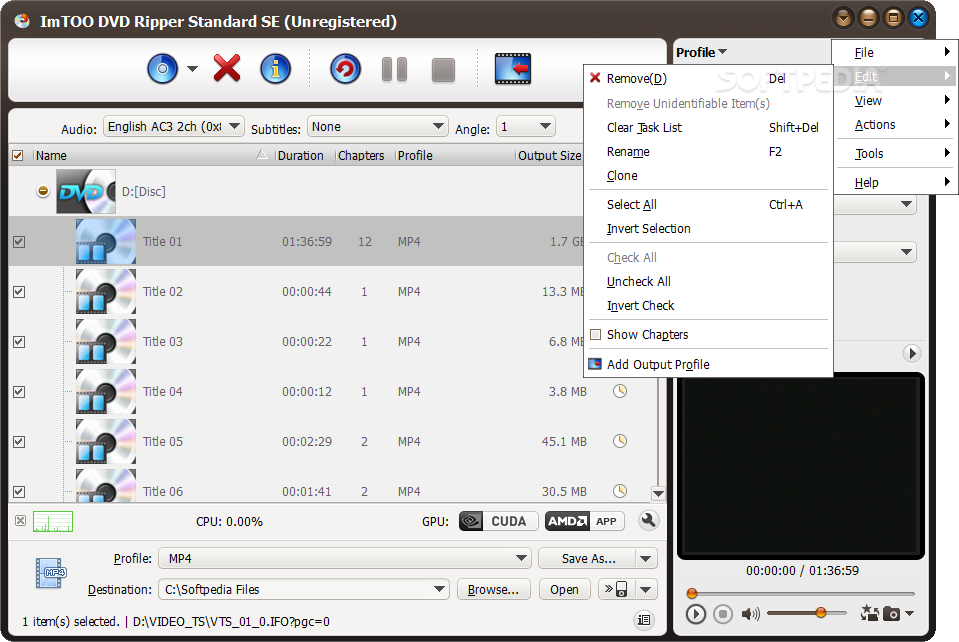Click the DVD disc thumbnail
This screenshot has height=642, width=959.
[86, 191]
